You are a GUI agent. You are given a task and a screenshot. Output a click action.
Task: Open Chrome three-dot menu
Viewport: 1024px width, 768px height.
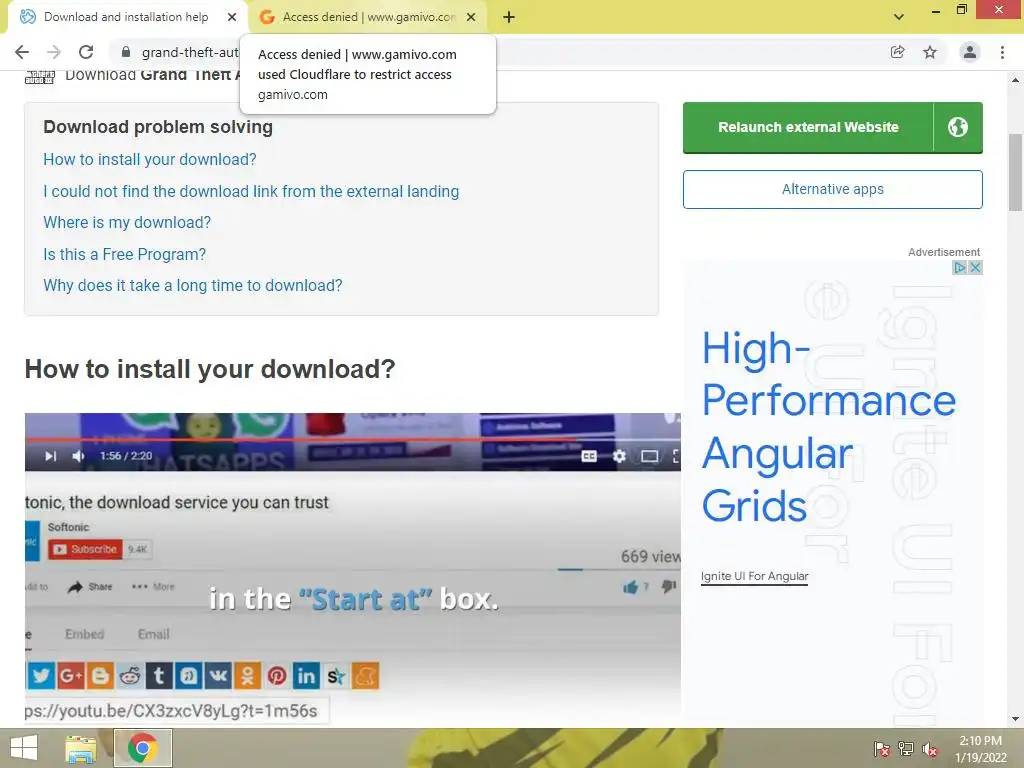click(1002, 52)
